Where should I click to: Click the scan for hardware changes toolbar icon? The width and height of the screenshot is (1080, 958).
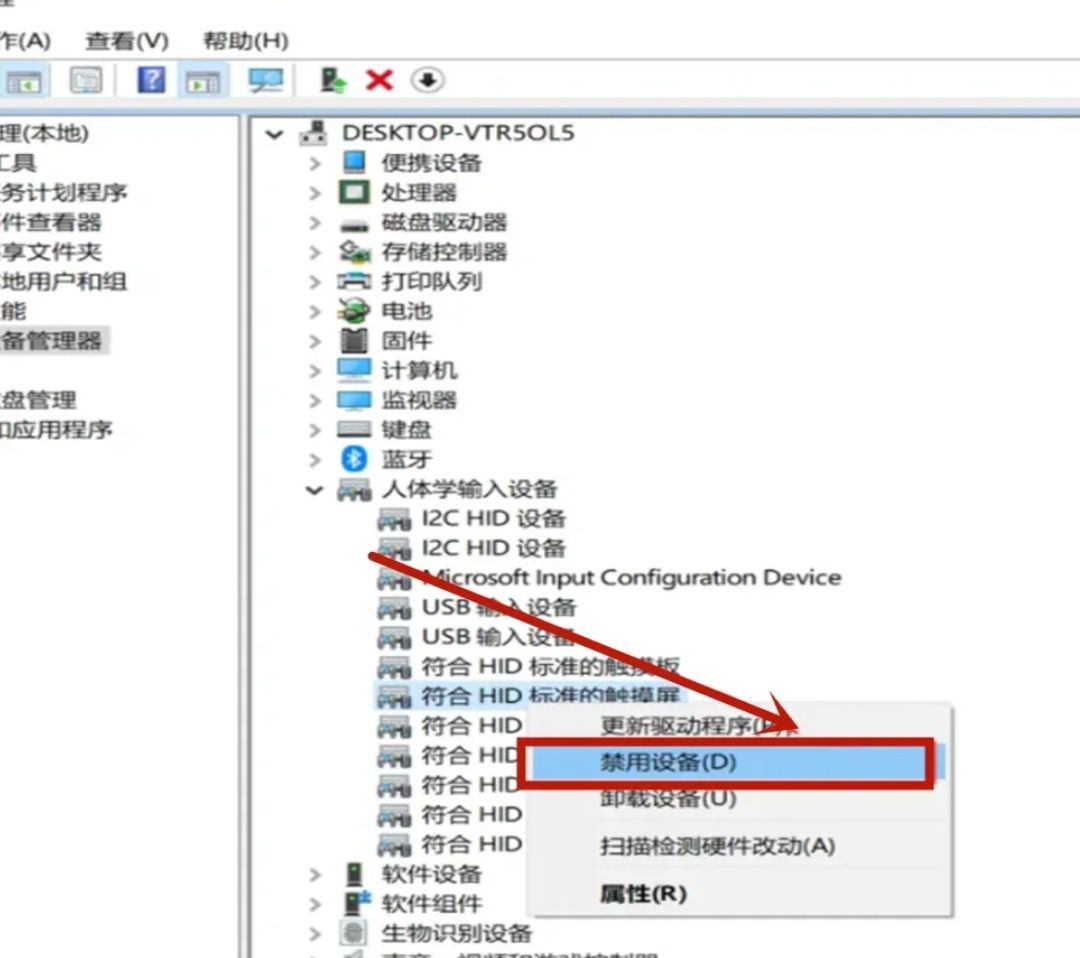tap(427, 80)
